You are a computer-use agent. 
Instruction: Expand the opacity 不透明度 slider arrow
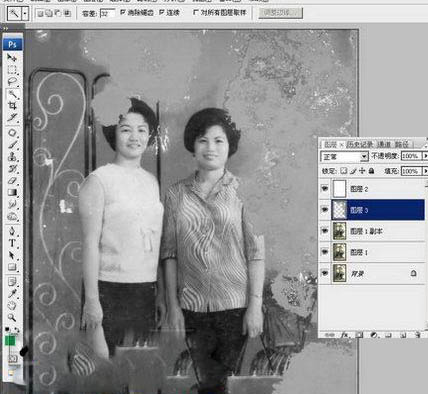coord(425,156)
